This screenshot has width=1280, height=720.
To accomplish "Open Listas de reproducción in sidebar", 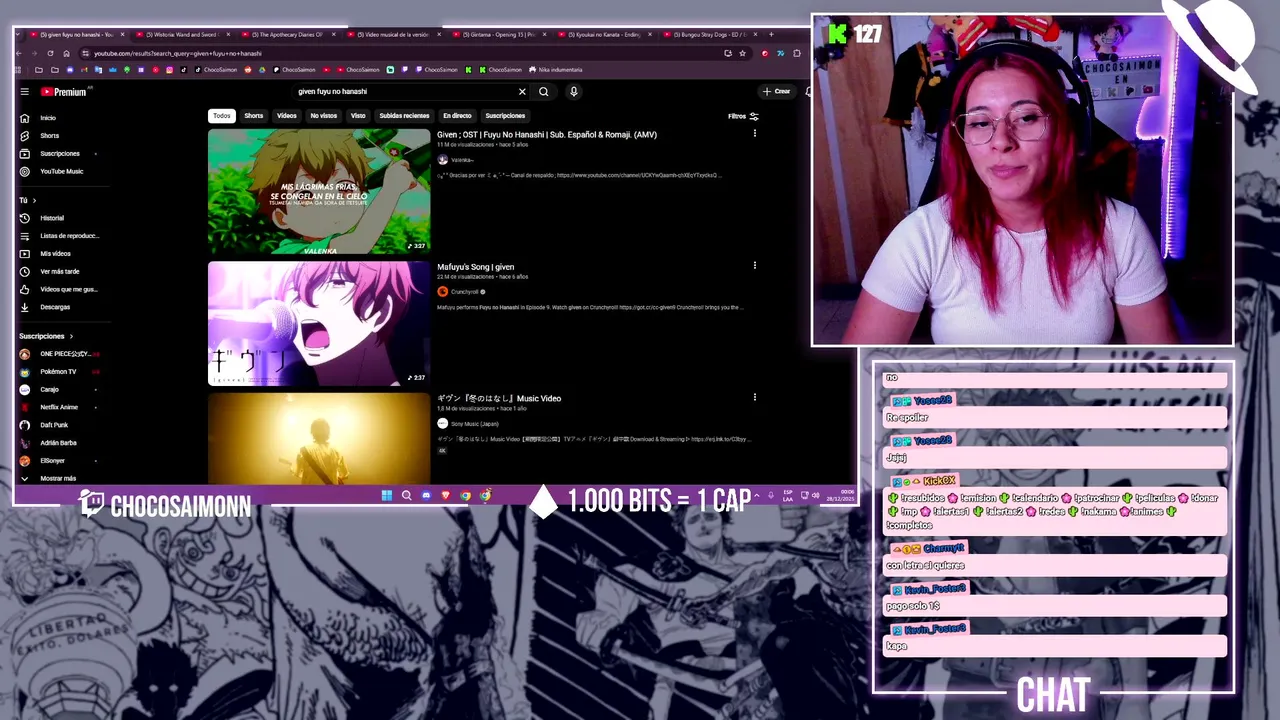I will click(x=60, y=236).
